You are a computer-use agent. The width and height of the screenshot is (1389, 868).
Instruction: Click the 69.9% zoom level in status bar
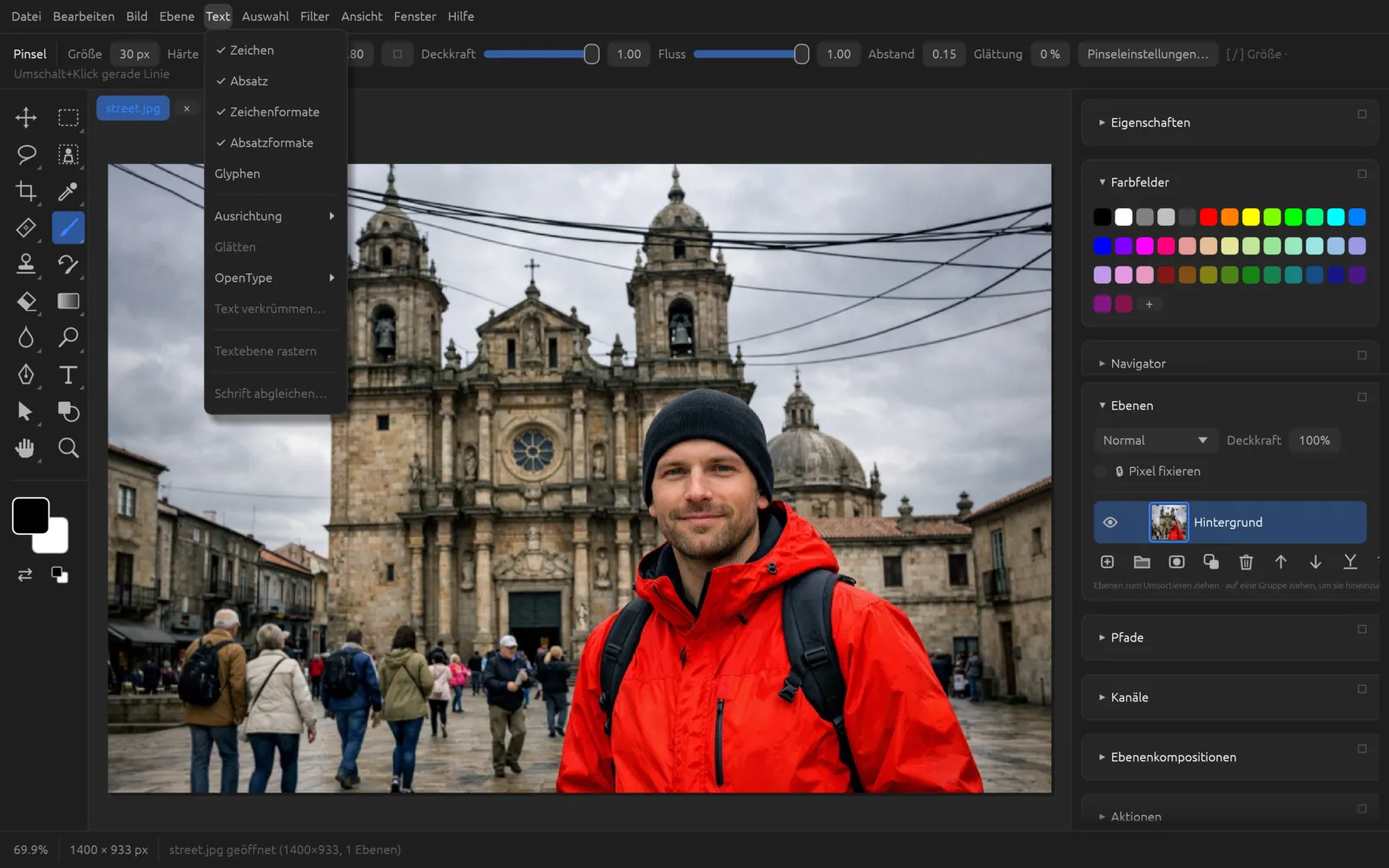click(31, 850)
